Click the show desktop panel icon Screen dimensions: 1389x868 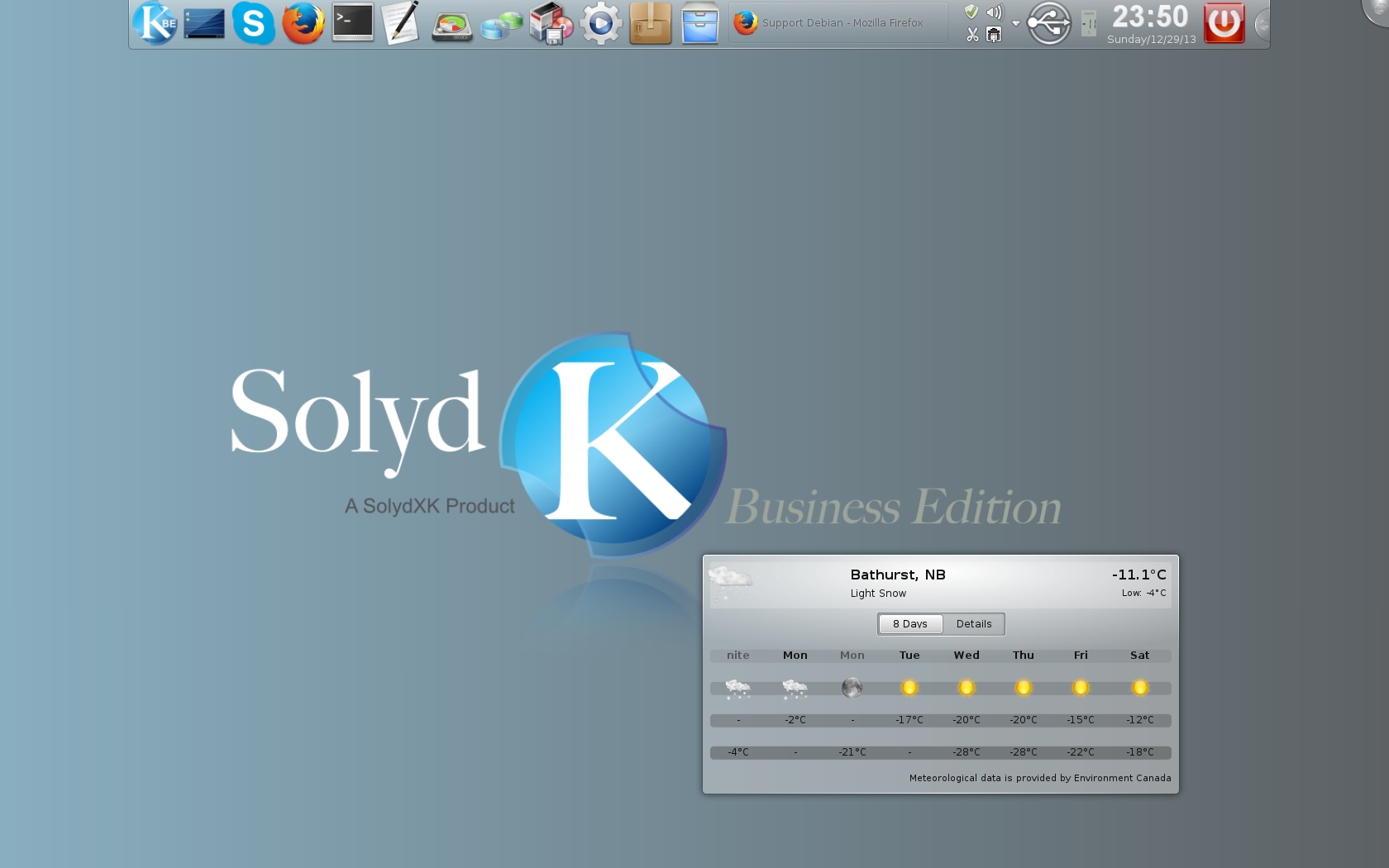[x=204, y=23]
